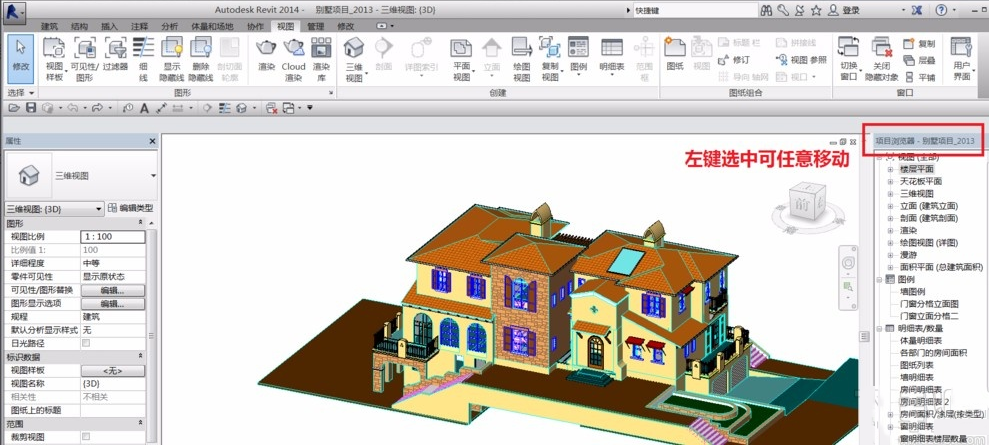Start Cloud 渲染 cloud rendering
Viewport: 989px width, 445px height.
coord(293,59)
